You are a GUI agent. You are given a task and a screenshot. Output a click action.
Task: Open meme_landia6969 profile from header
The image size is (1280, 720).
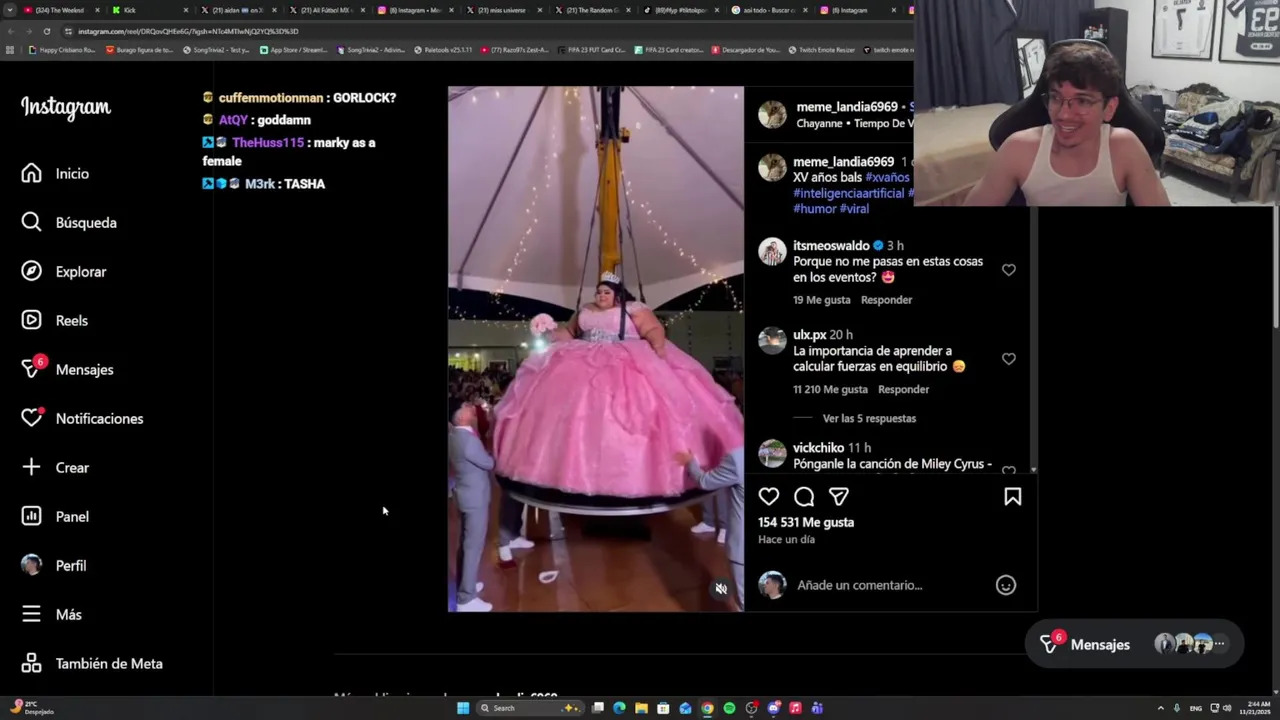pos(847,107)
